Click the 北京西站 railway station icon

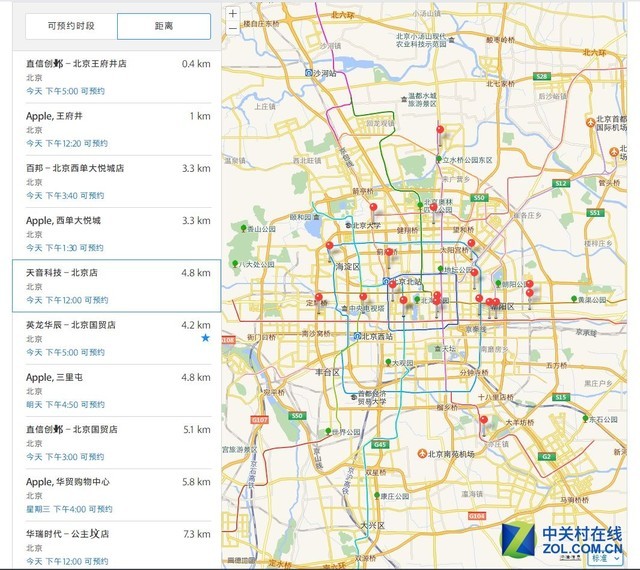pyautogui.click(x=357, y=336)
